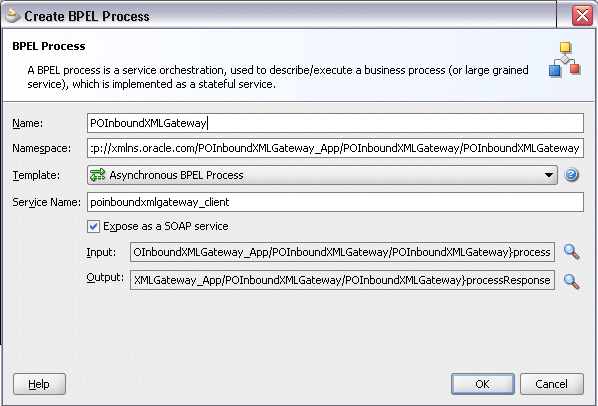This screenshot has height=406, width=598.
Task: Toggle Expose as a SOAP service checkbox
Action: point(93,226)
